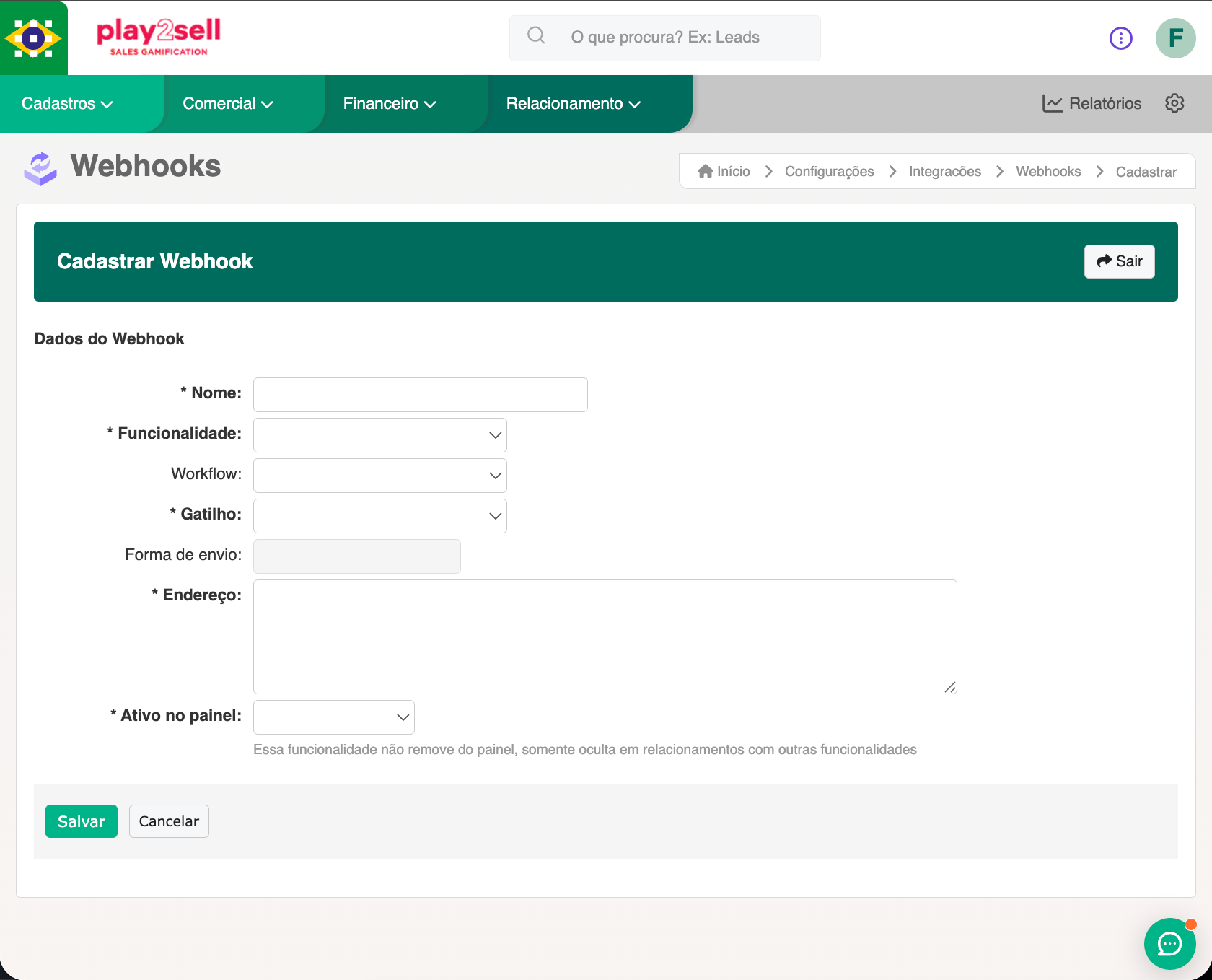This screenshot has height=980, width=1212.
Task: Open the chat support bubble
Action: point(1169,943)
